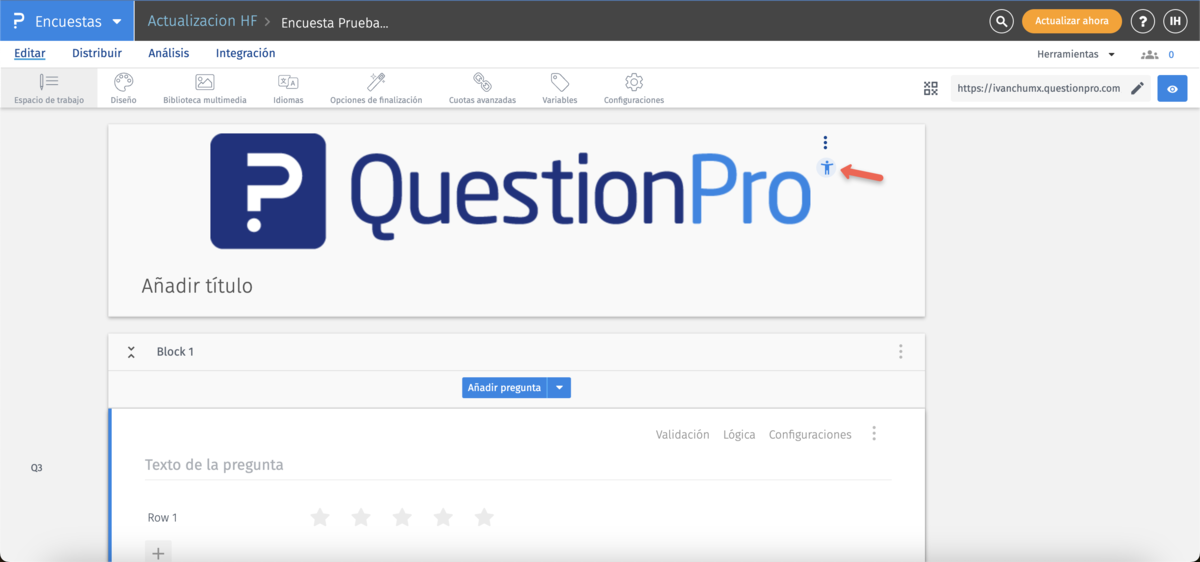Switch to the Integración tab

[245, 54]
